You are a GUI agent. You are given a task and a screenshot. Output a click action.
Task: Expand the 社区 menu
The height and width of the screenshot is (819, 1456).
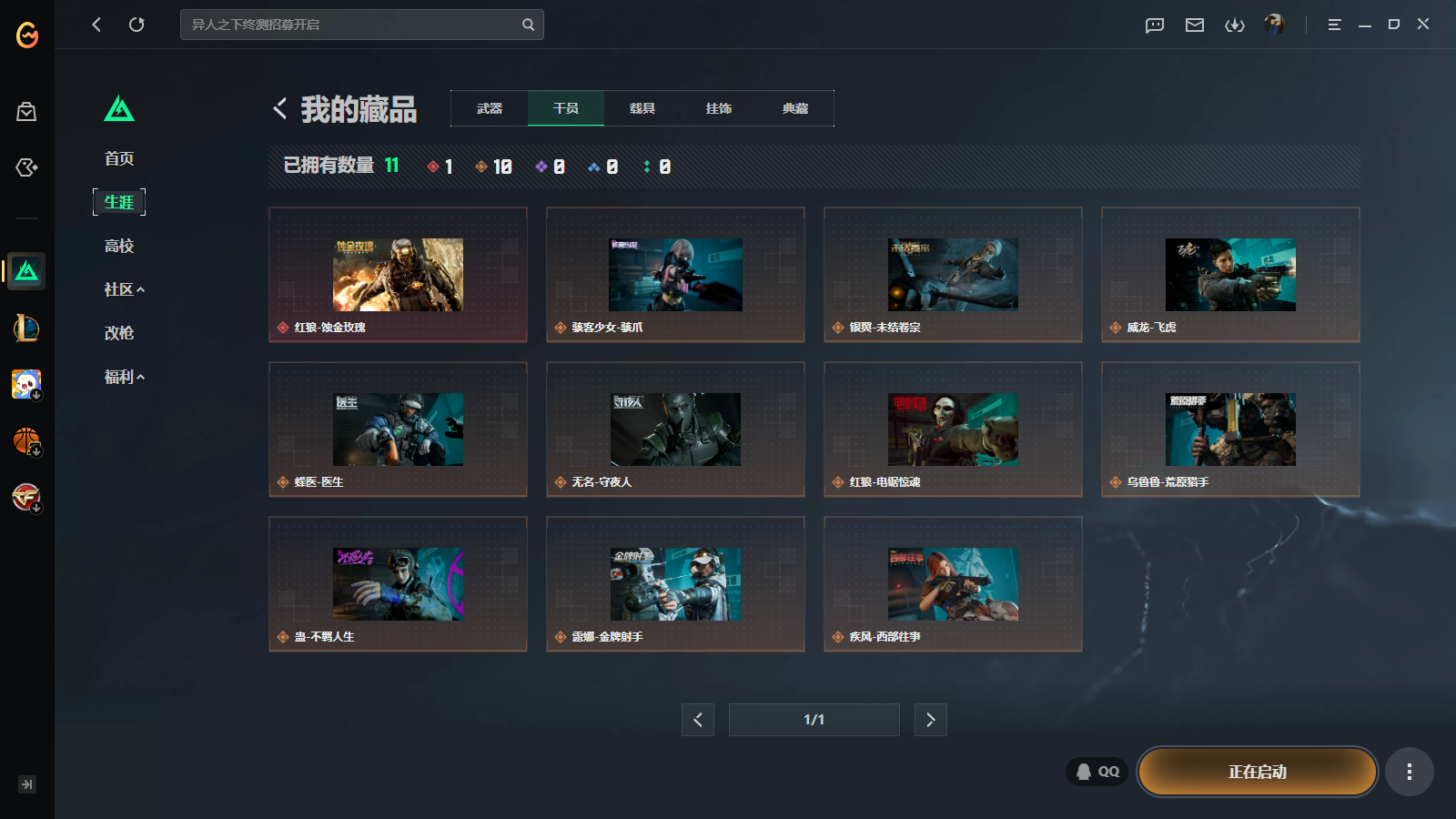pos(125,289)
